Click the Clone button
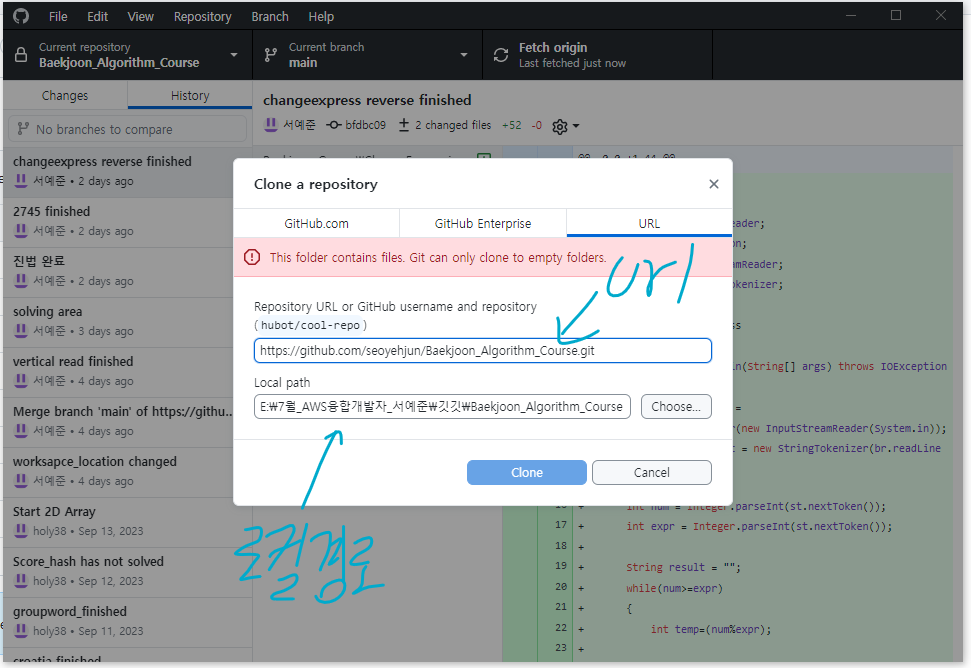The width and height of the screenshot is (971, 668). (527, 472)
